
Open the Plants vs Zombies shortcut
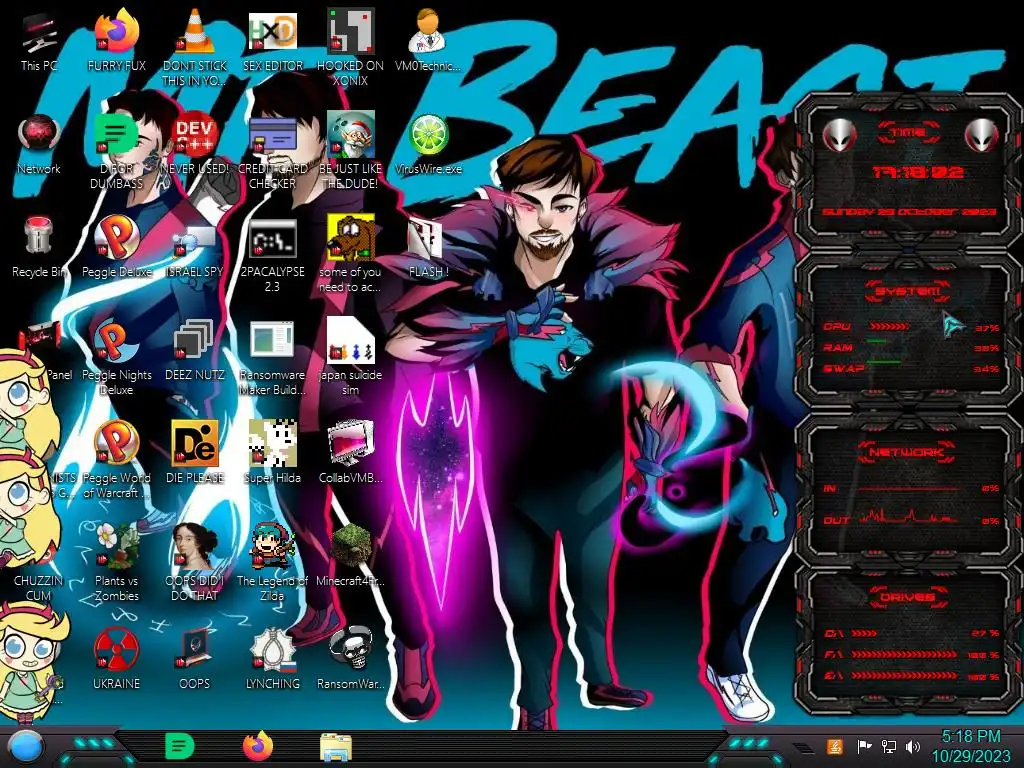(x=116, y=564)
